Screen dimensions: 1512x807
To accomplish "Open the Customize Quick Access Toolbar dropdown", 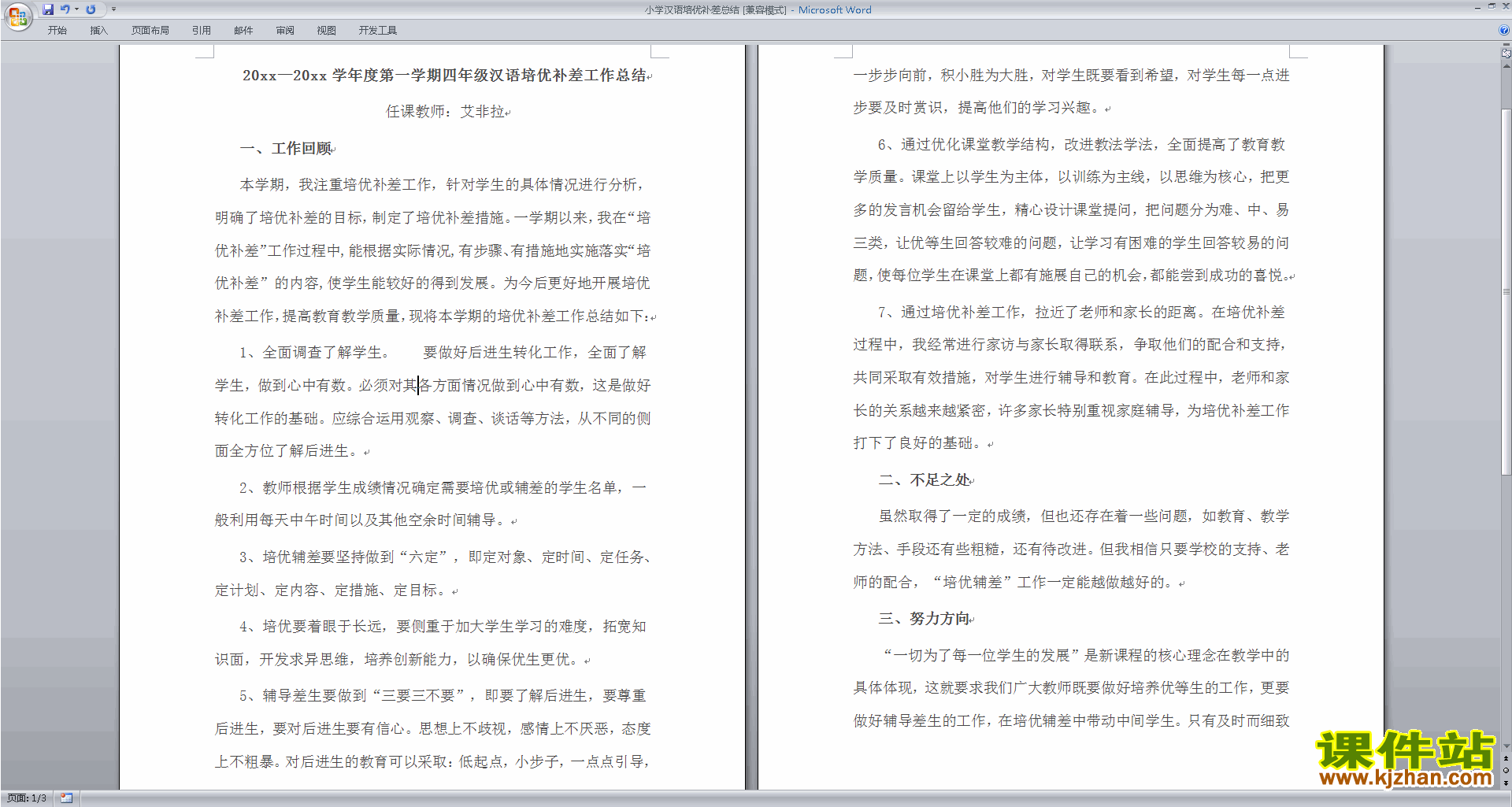I will click(x=113, y=9).
